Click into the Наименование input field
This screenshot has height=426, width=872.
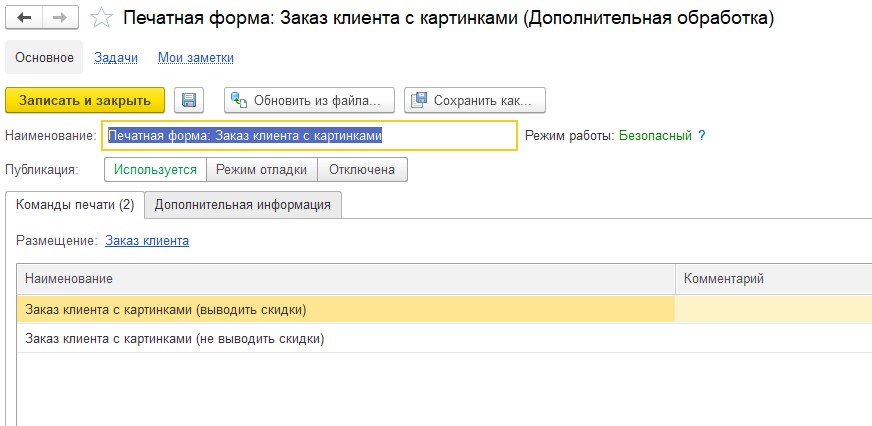tap(309, 136)
